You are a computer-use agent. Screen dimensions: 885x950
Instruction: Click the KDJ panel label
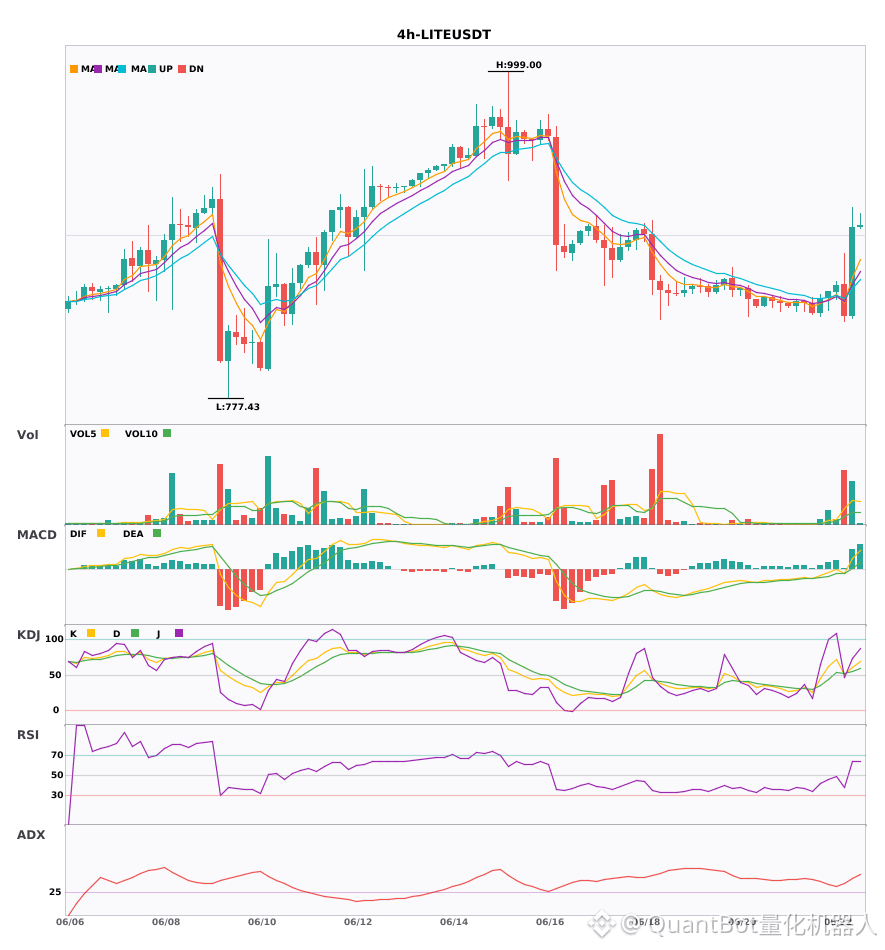[x=28, y=635]
